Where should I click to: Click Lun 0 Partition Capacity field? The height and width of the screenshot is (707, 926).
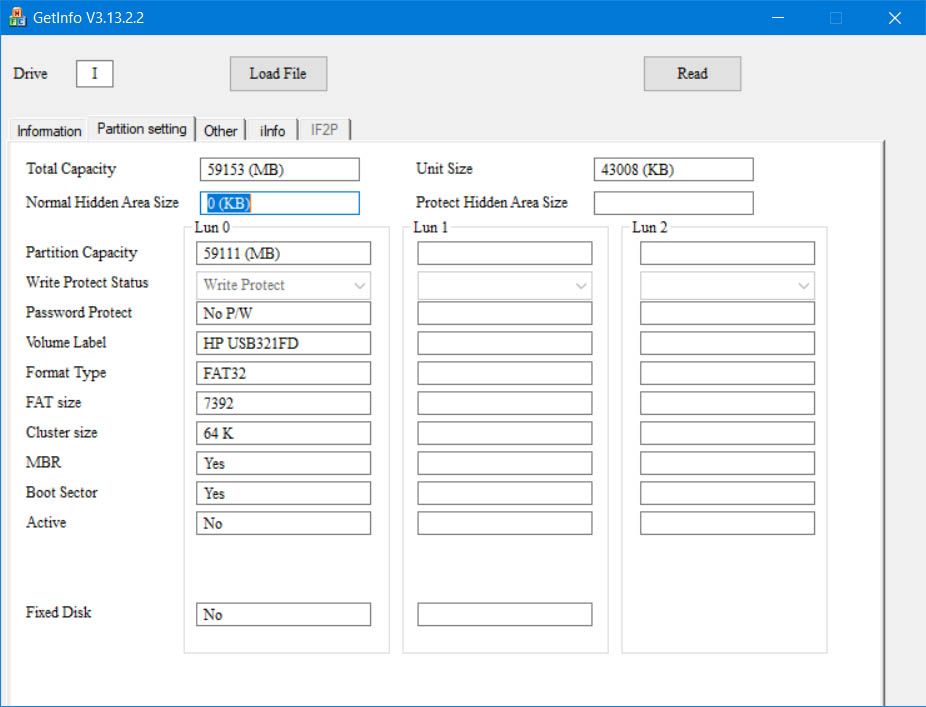283,253
